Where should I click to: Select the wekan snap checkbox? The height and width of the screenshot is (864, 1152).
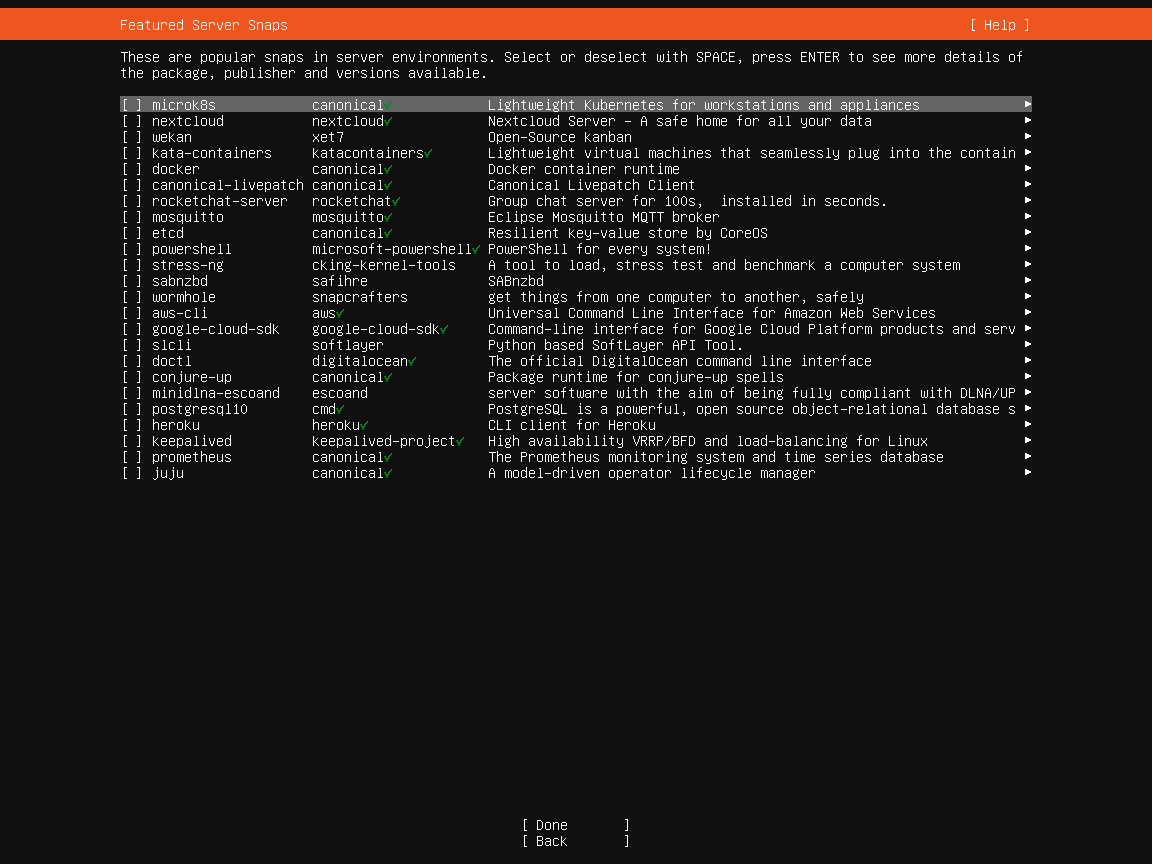click(x=132, y=137)
